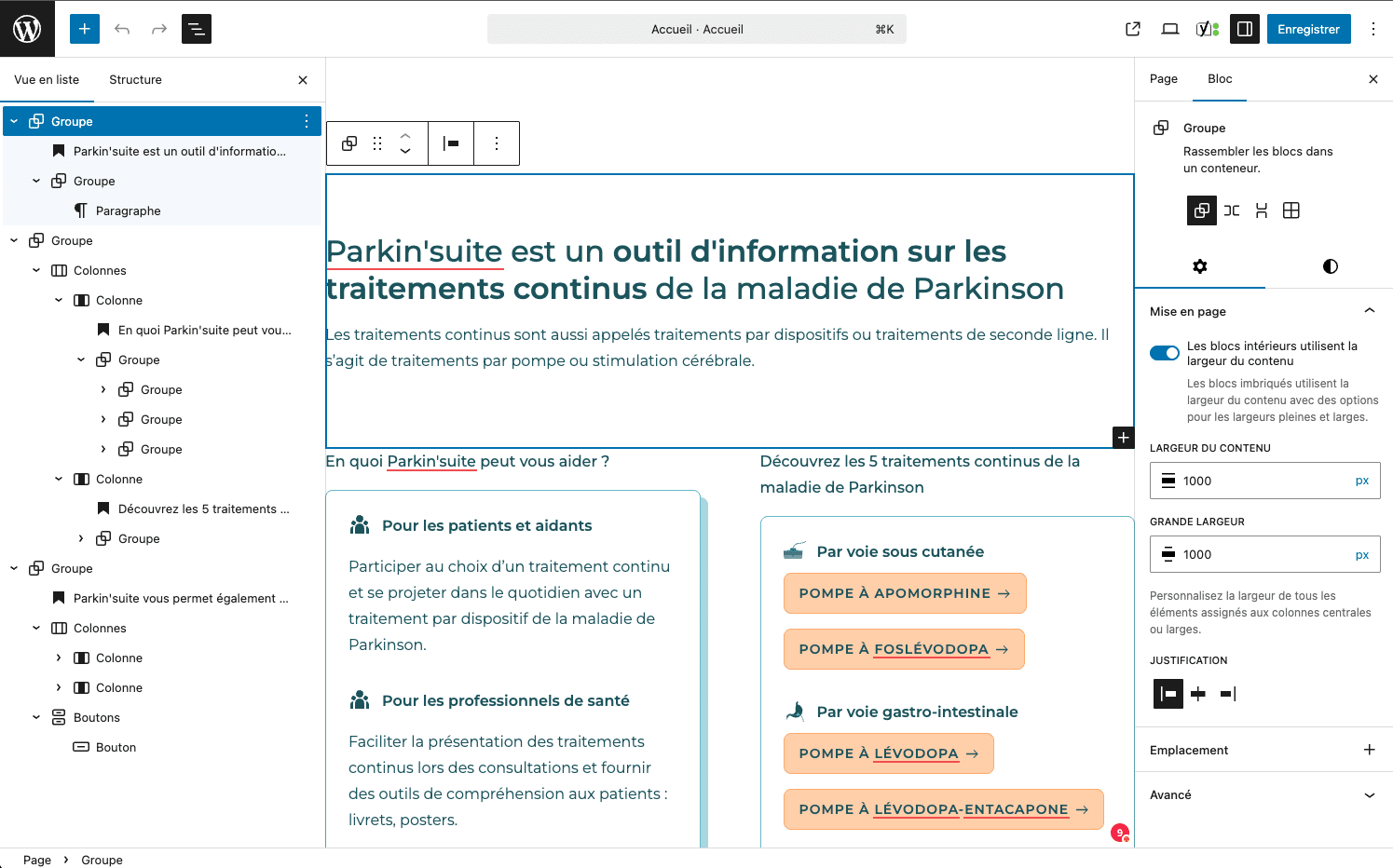This screenshot has width=1393, height=868.
Task: Click the undo arrow in top toolbar
Action: [122, 29]
